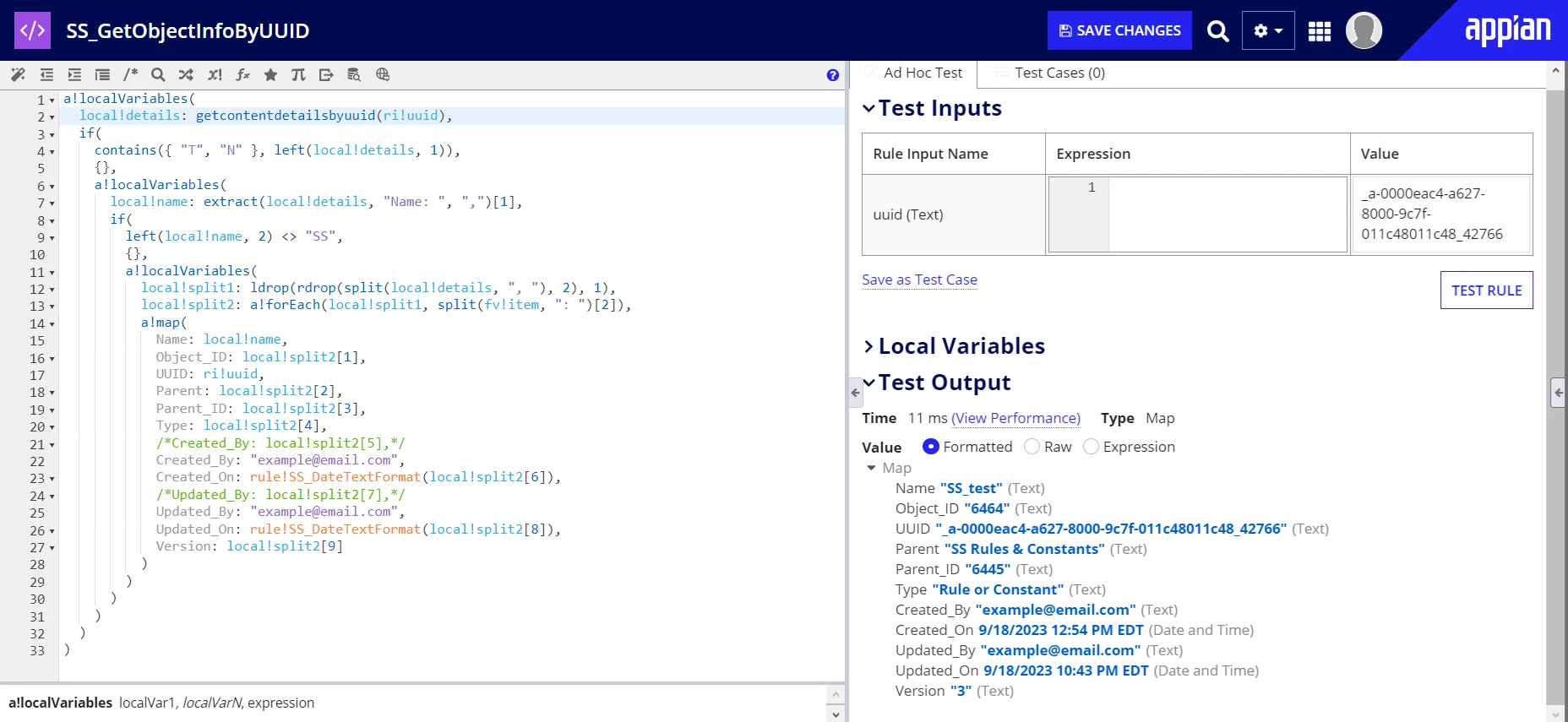This screenshot has width=1568, height=722.
Task: Click the indent code icon
Action: coord(74,74)
